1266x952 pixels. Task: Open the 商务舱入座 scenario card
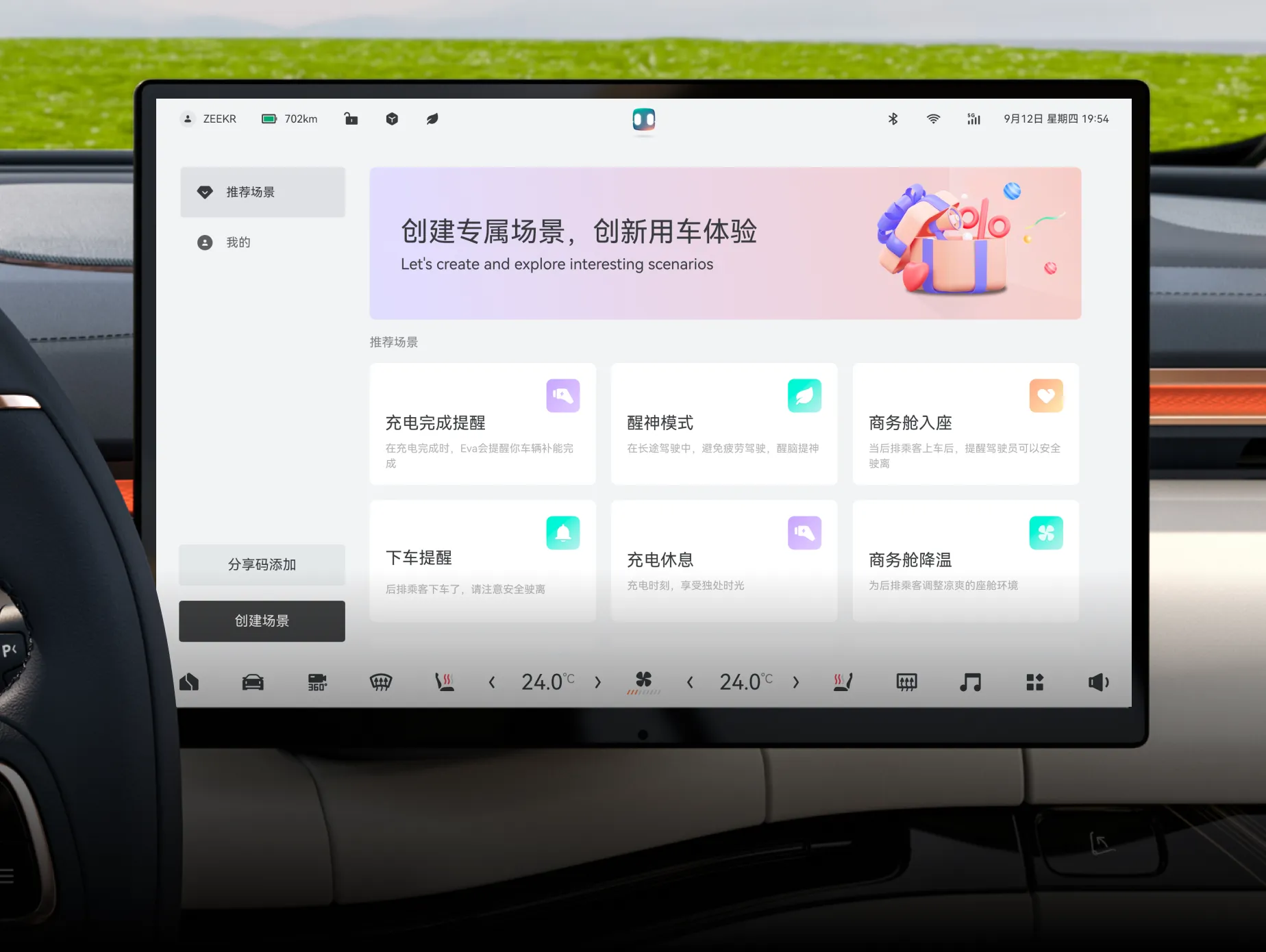pyautogui.click(x=966, y=424)
